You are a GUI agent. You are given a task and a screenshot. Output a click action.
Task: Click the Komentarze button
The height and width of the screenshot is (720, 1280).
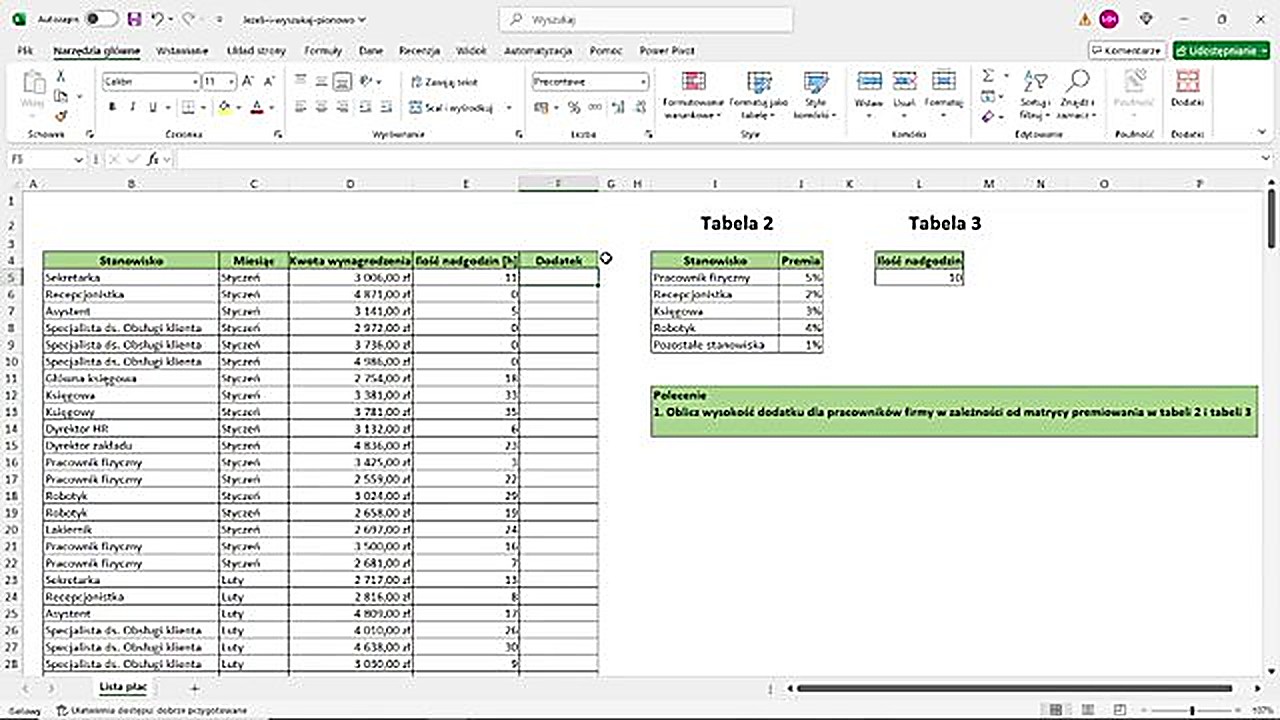[1127, 50]
